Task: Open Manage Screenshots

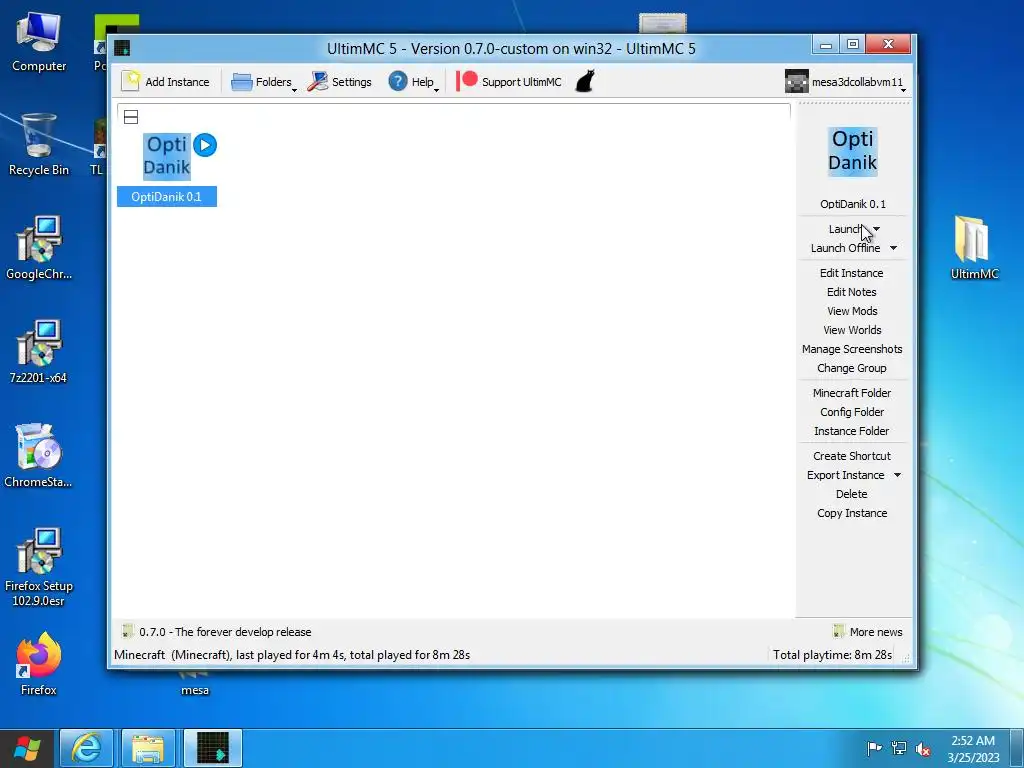Action: tap(852, 349)
